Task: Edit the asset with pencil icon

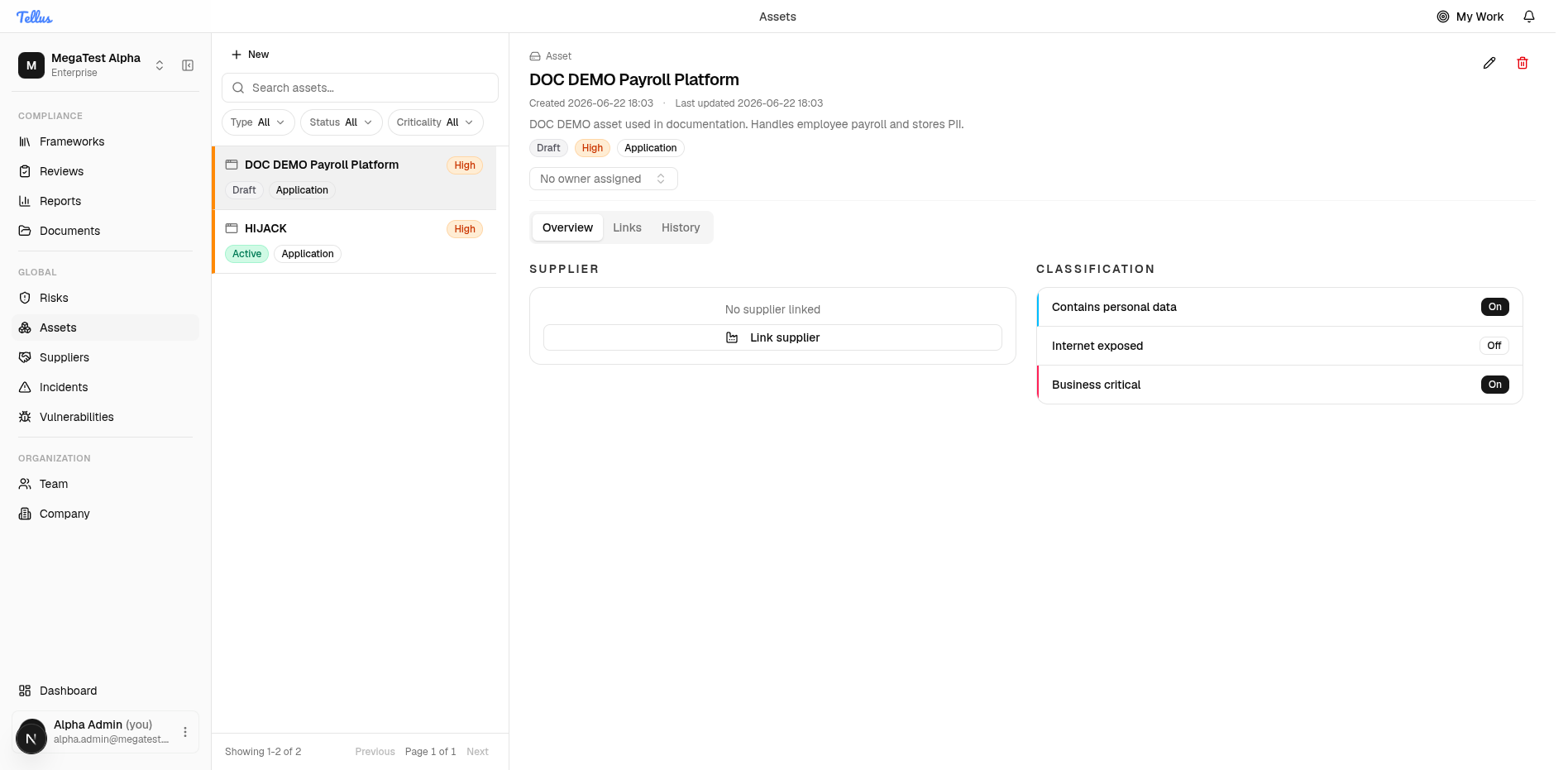Action: point(1489,63)
